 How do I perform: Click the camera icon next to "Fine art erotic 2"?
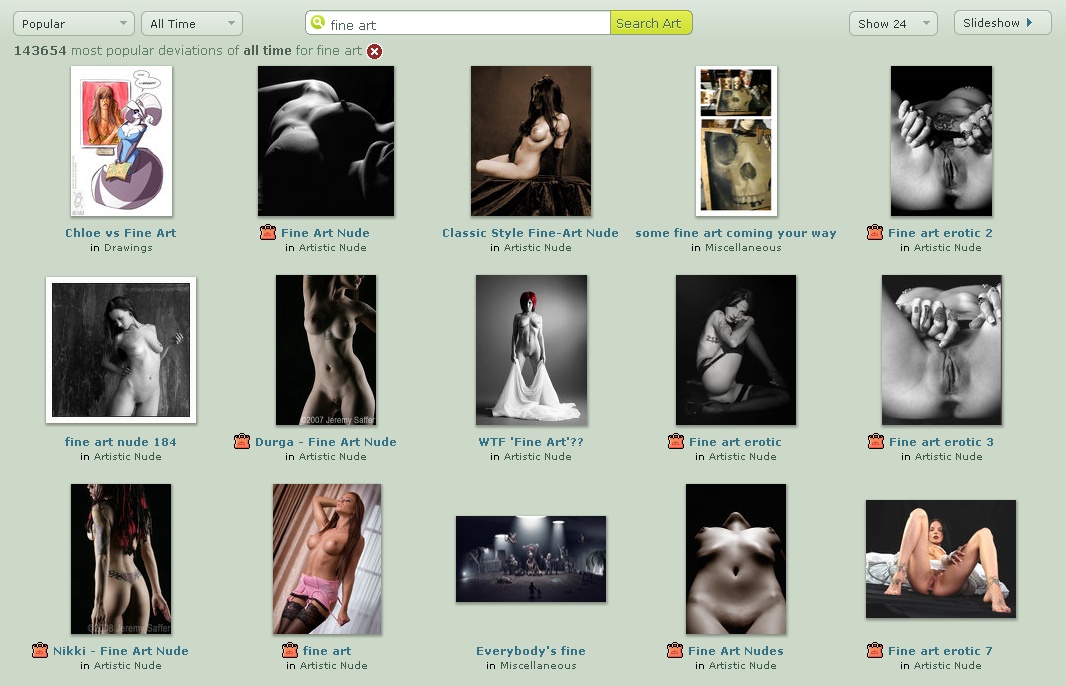coord(875,232)
